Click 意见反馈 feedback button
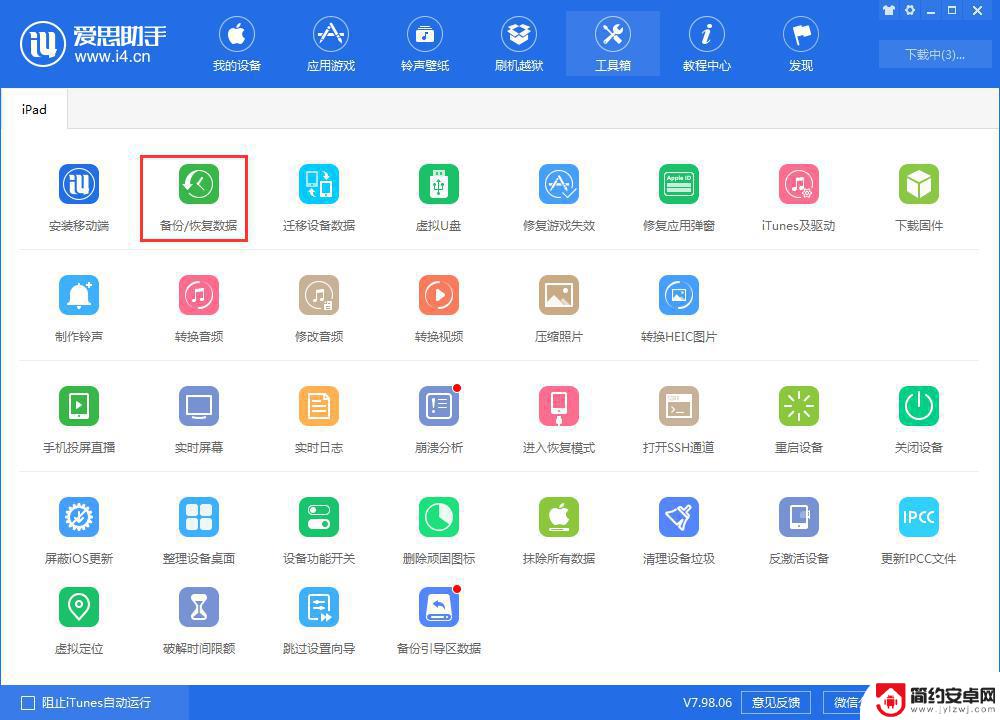 point(776,703)
